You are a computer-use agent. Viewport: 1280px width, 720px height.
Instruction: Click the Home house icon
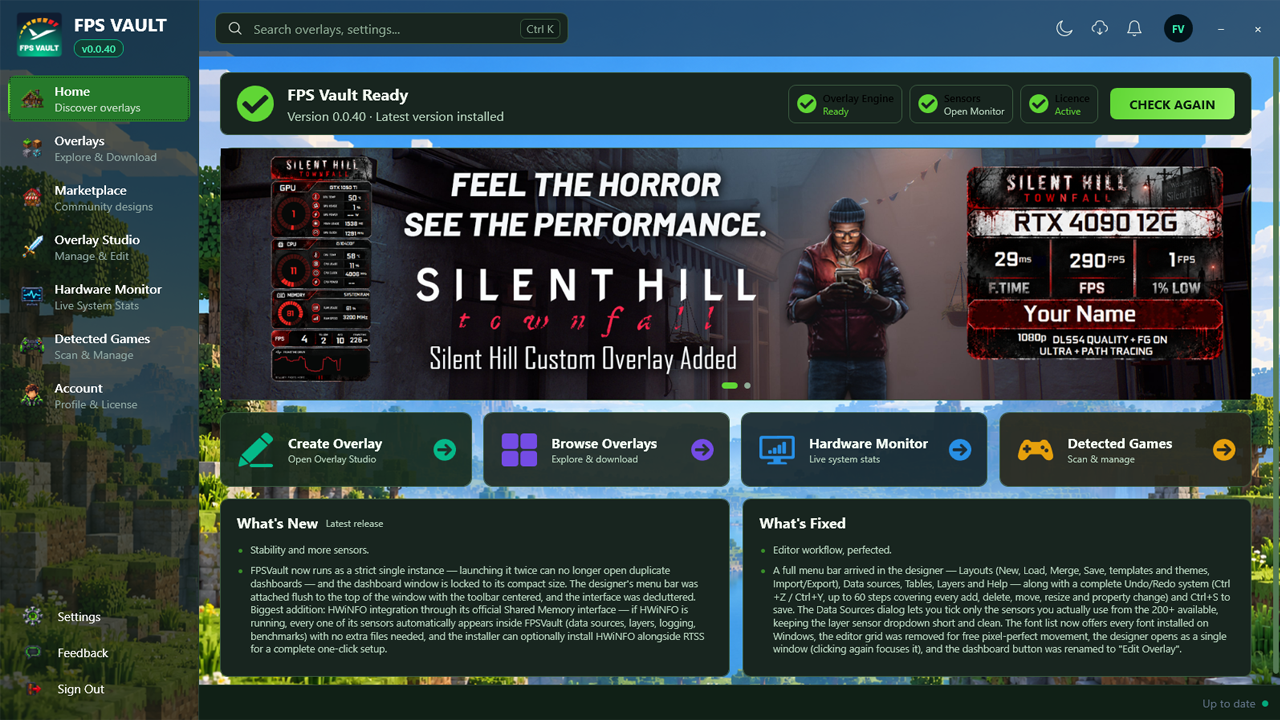(x=33, y=99)
